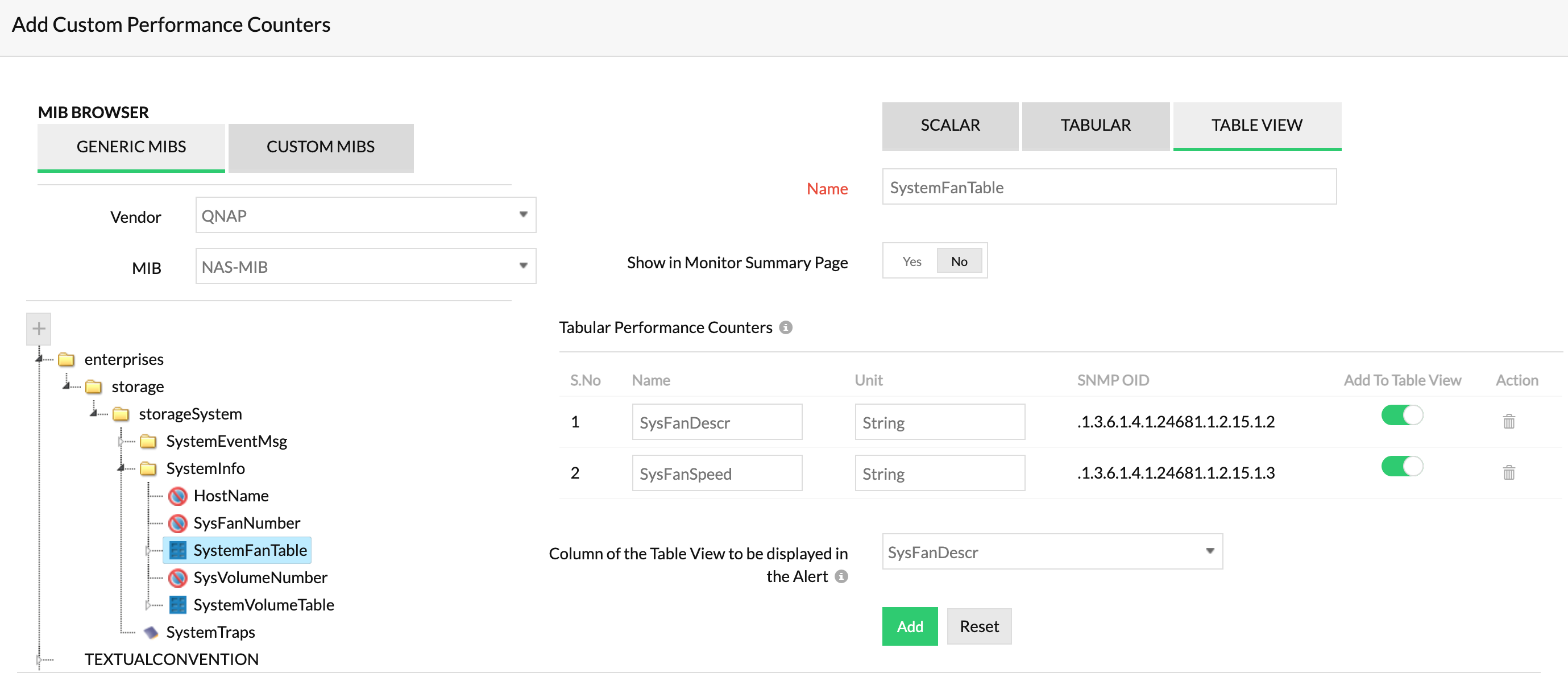This screenshot has width=1568, height=673.
Task: Toggle Add To Table View for SysFanSpeed
Action: click(1401, 467)
